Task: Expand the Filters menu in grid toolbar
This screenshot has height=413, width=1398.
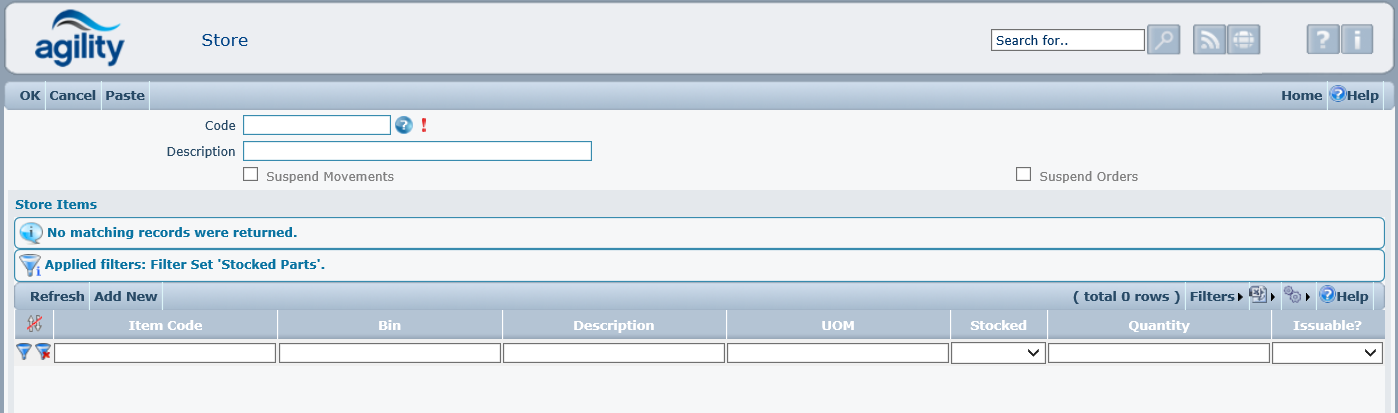Action: coord(1215,296)
